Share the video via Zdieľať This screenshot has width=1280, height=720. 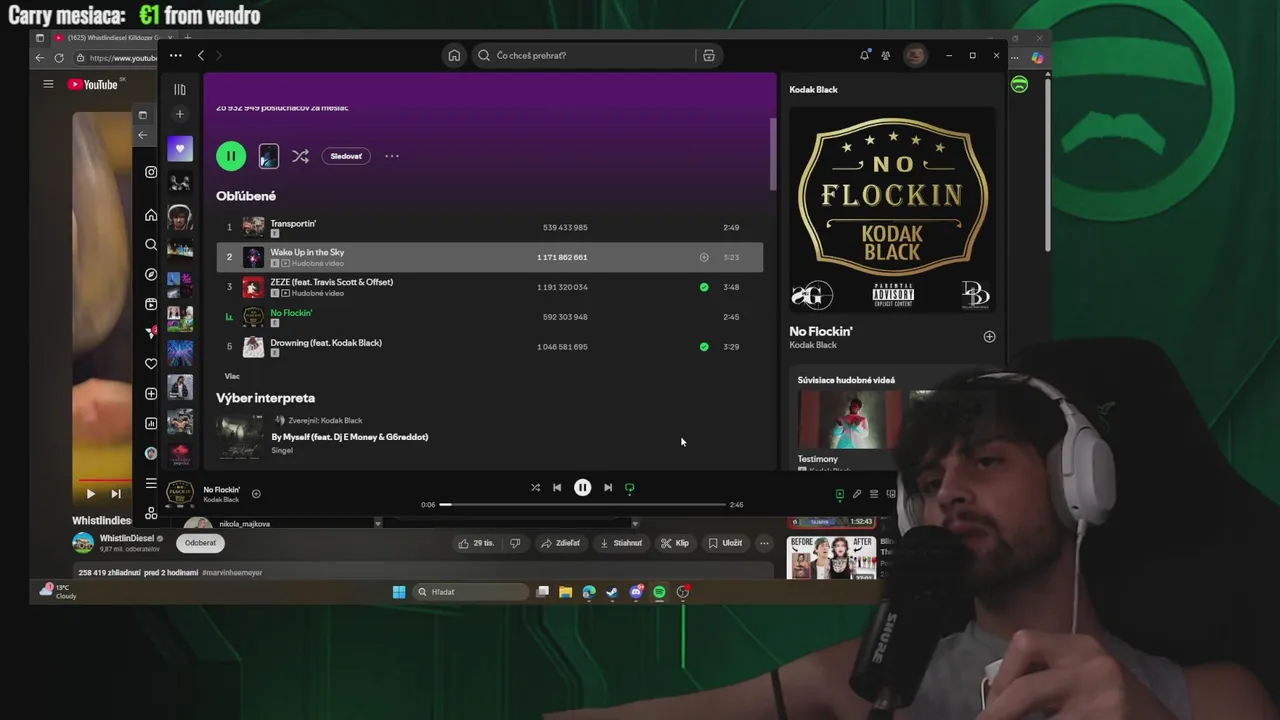coord(561,543)
